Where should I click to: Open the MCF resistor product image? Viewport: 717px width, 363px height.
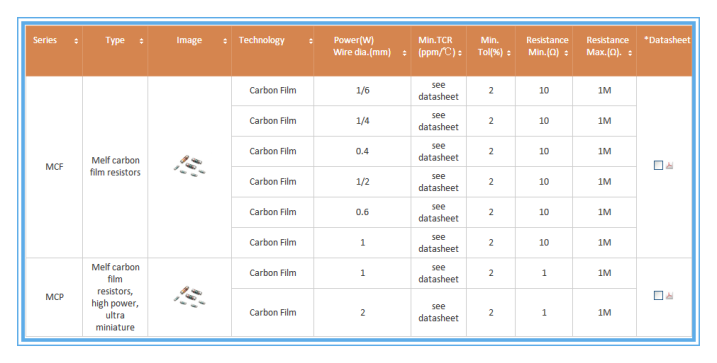click(189, 166)
